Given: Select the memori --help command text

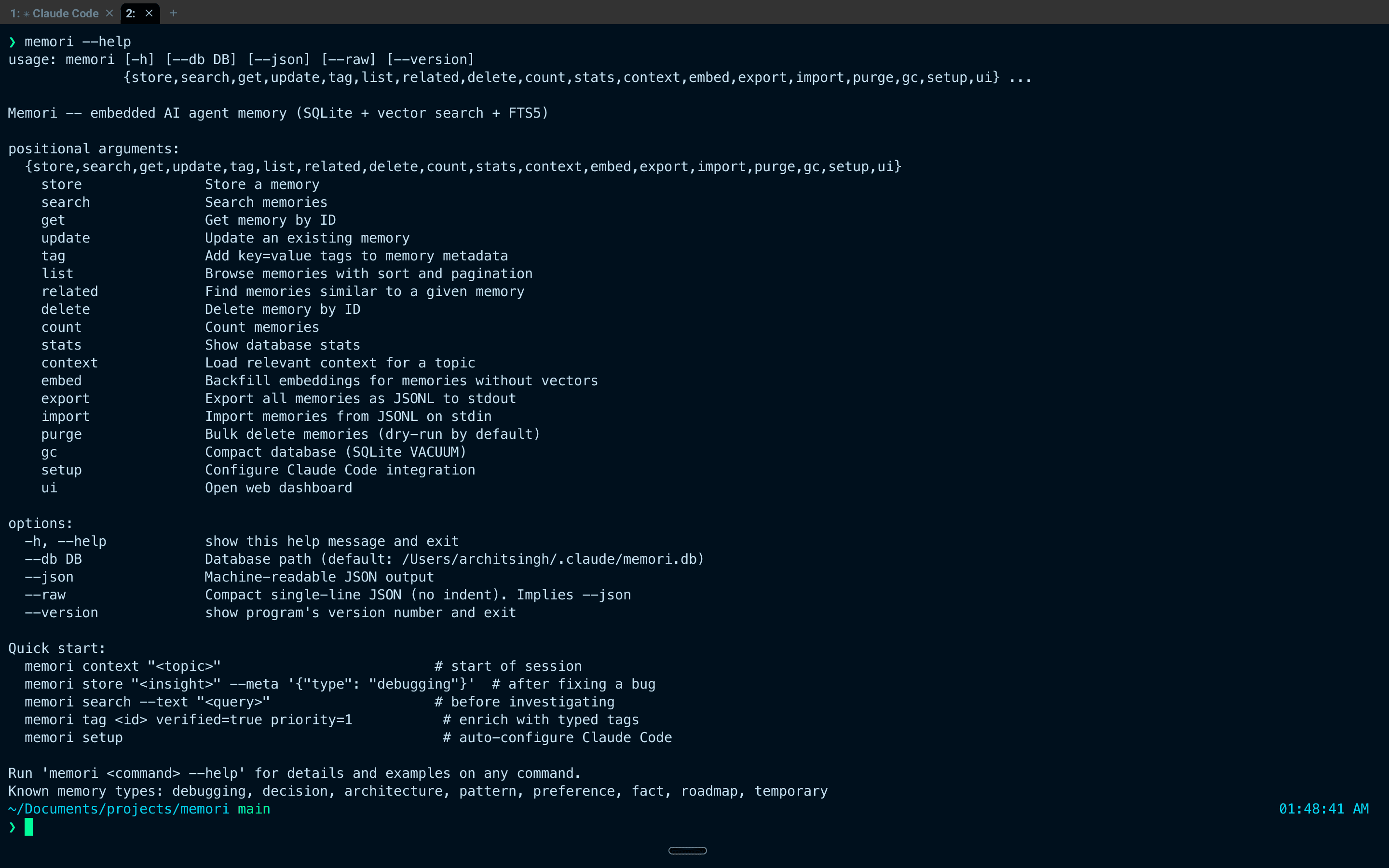Looking at the screenshot, I should (76, 41).
